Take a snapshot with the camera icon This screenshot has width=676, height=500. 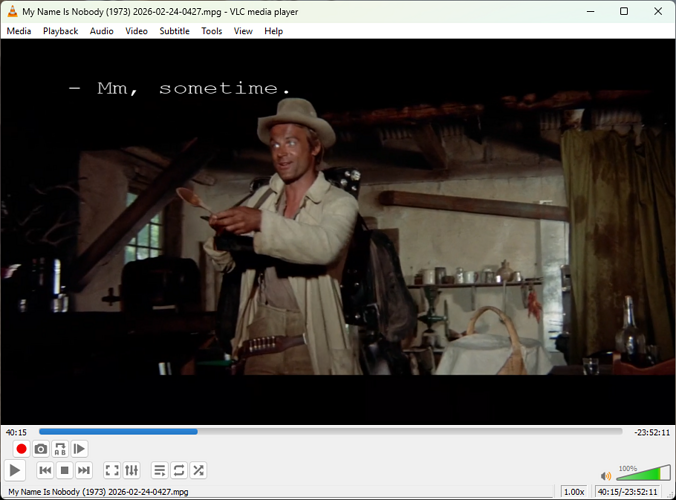[41, 449]
